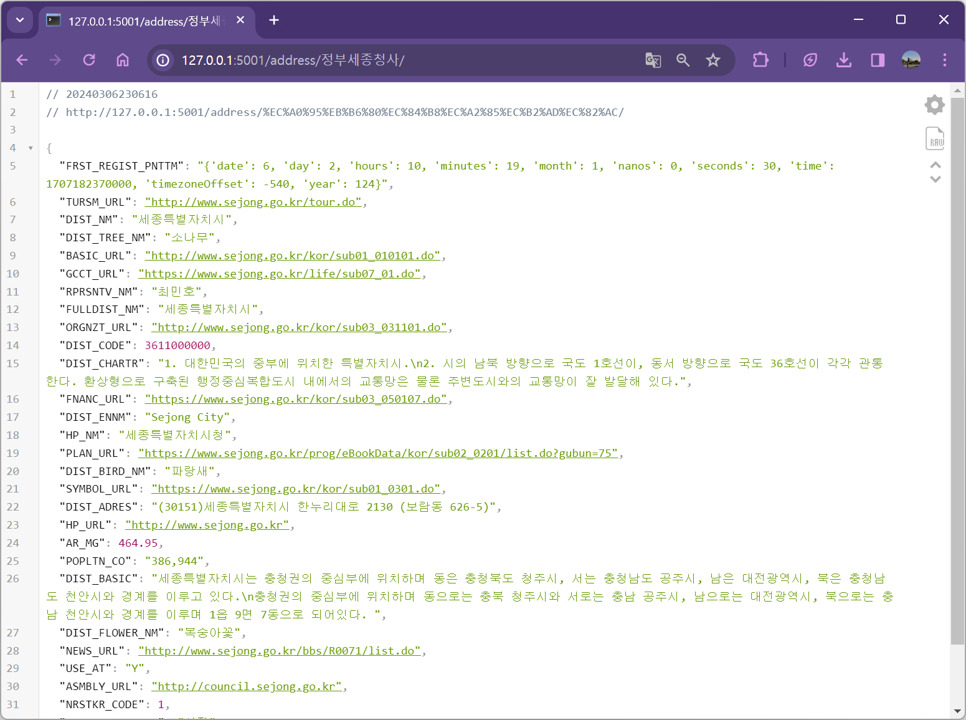Screen dimensions: 966x720
Task: Toggle the browser side panel
Action: (877, 60)
